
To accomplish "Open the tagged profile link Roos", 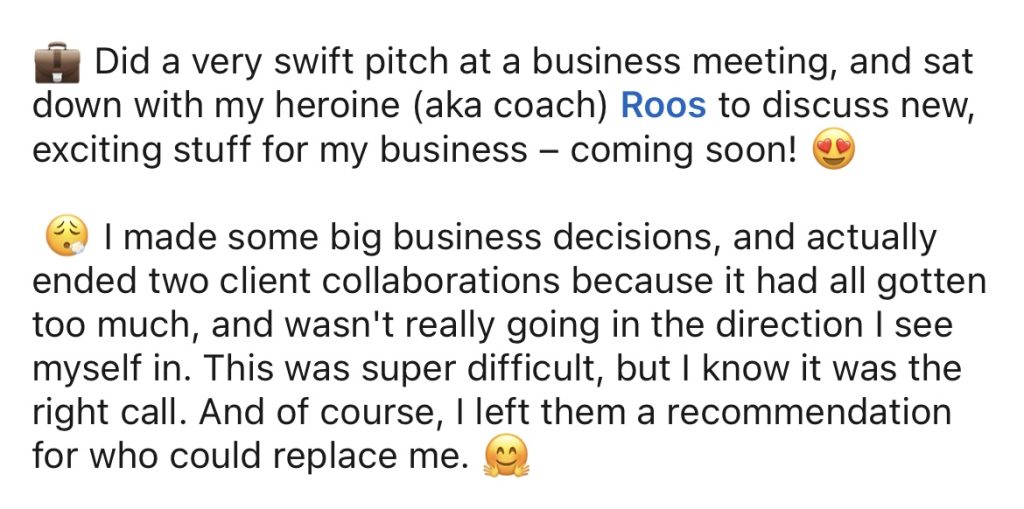I will tap(663, 107).
